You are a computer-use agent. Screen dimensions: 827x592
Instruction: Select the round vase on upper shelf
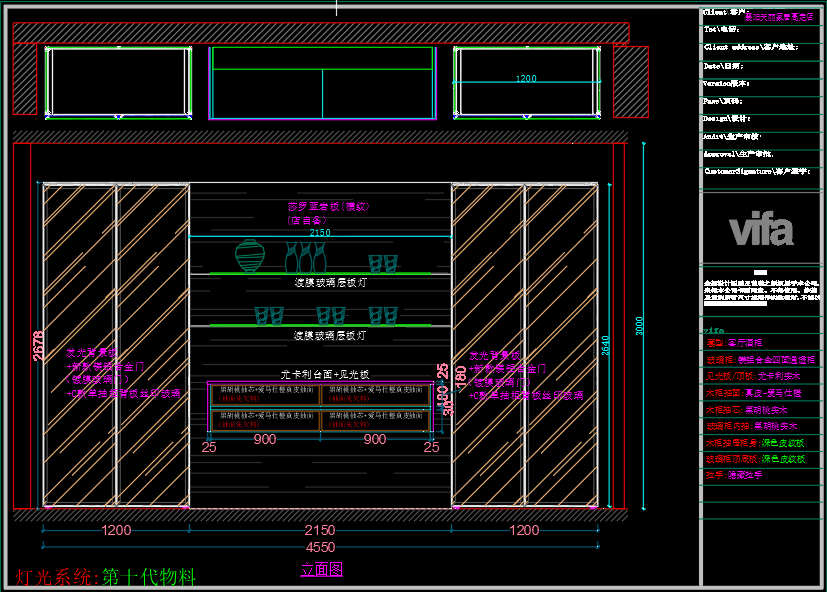coord(250,255)
